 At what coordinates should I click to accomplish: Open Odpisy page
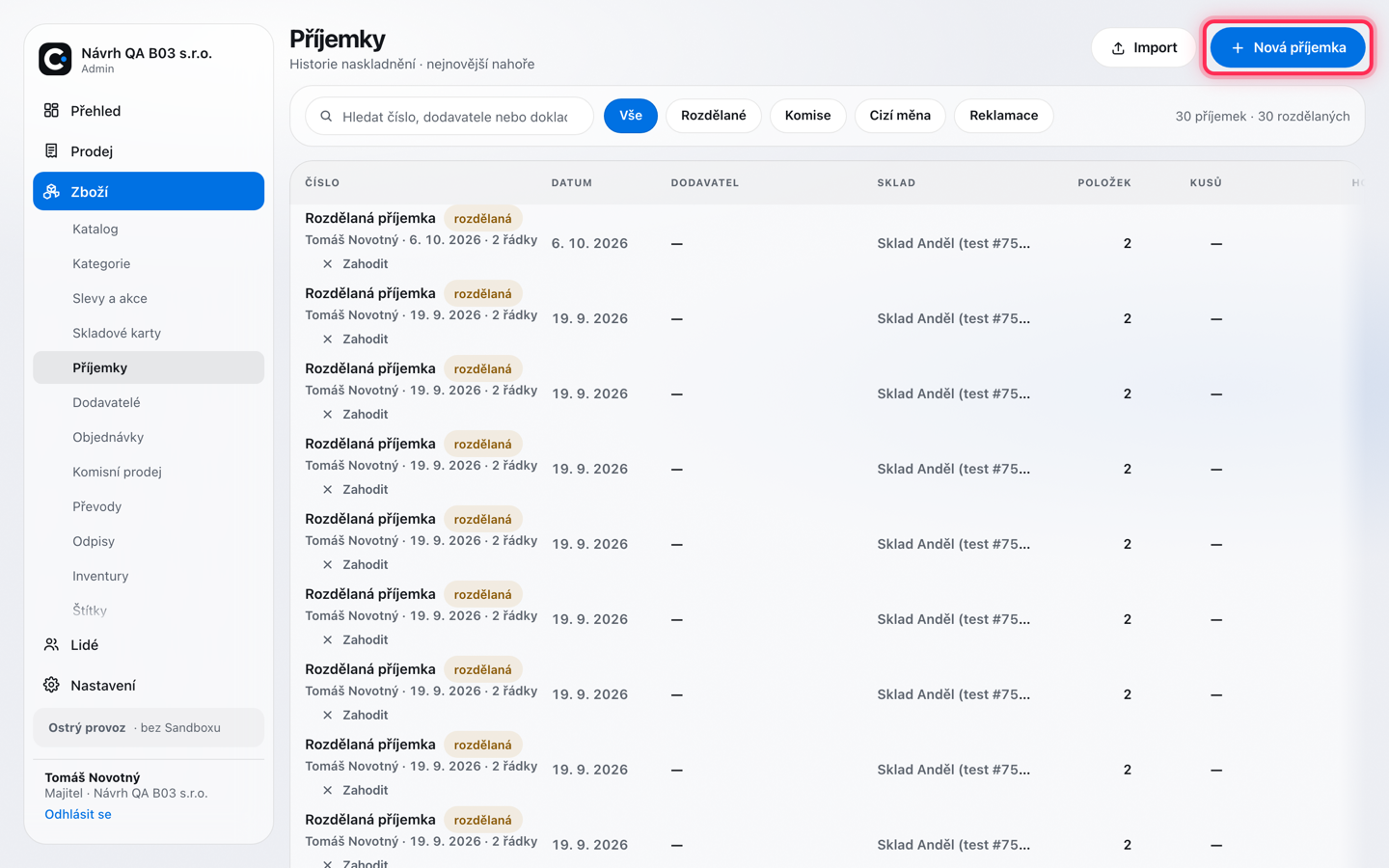[149, 541]
